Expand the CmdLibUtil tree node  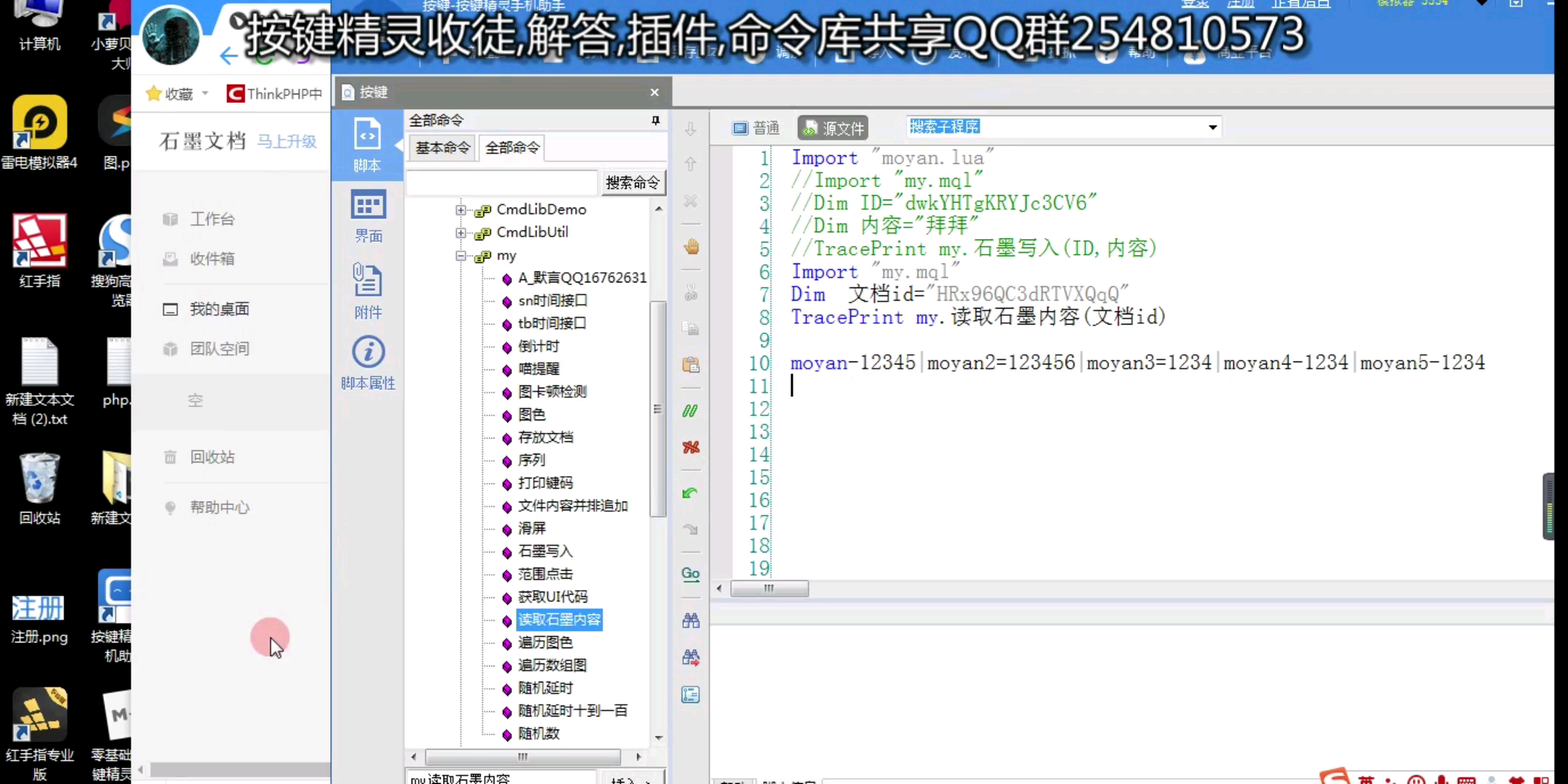460,232
